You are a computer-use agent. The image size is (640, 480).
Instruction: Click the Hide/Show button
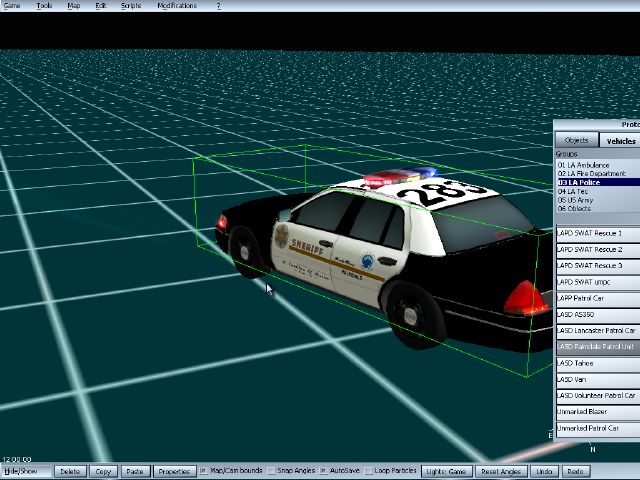pyautogui.click(x=25, y=471)
